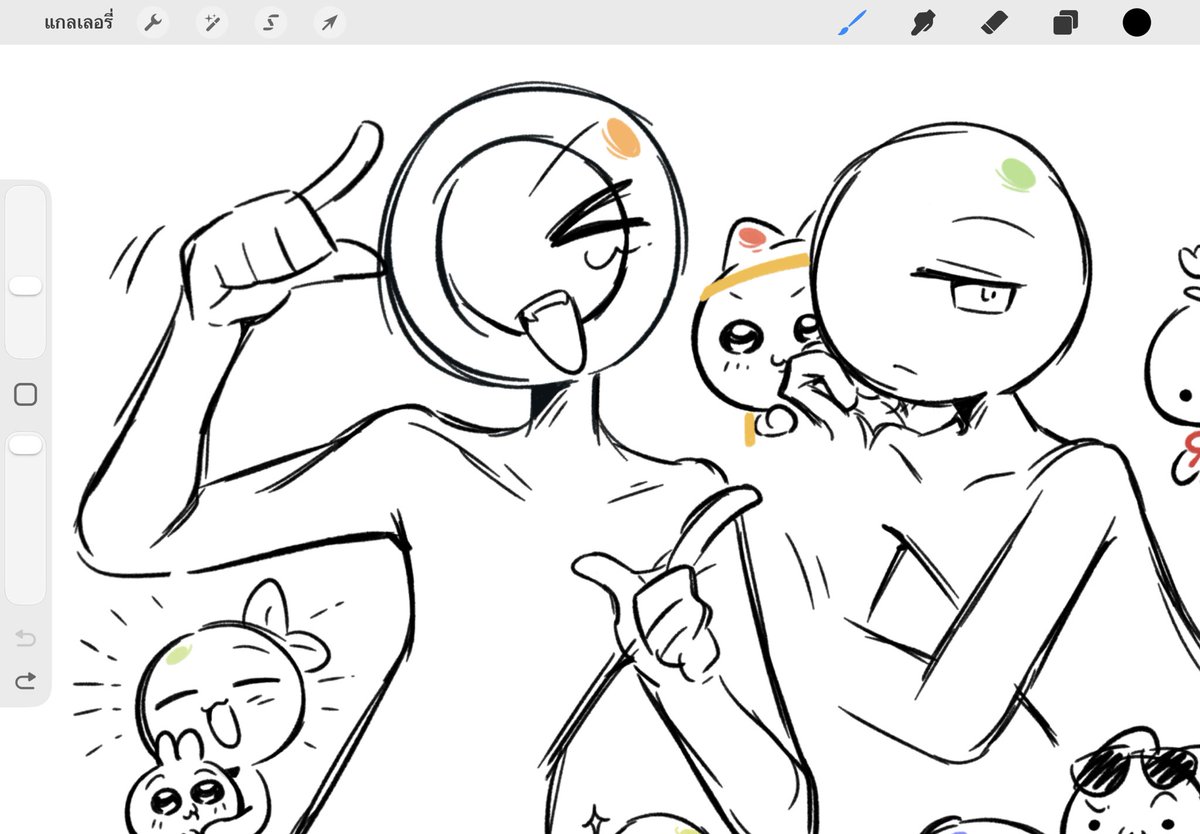Open the Gallery (แกลเลอรี่) link
Viewport: 1200px width, 834px height.
[78, 22]
